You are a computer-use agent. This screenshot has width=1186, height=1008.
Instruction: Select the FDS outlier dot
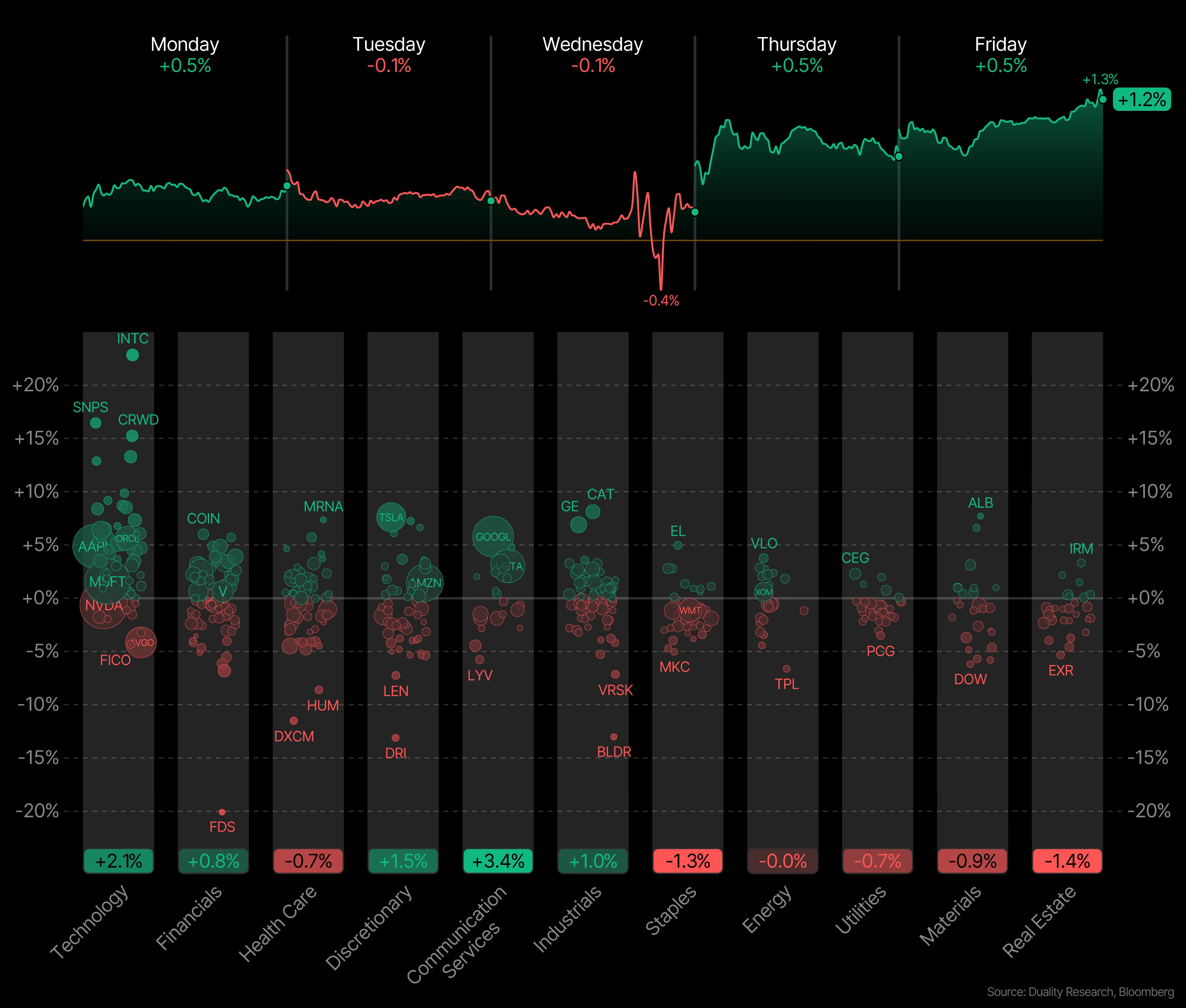tap(222, 812)
